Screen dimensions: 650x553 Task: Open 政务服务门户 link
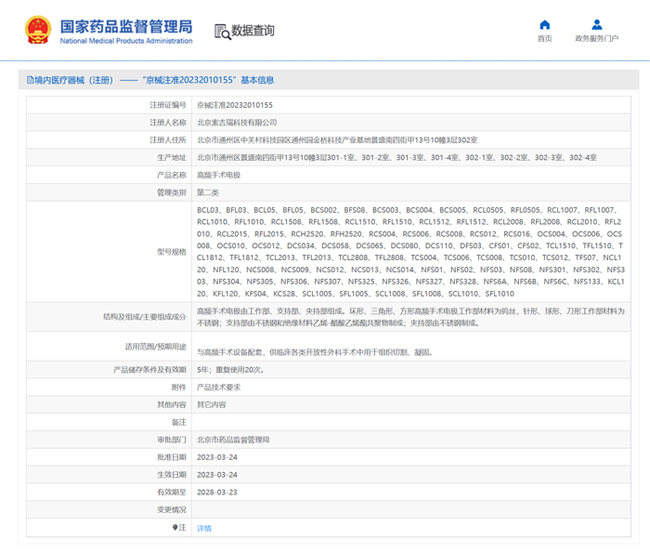[x=596, y=39]
